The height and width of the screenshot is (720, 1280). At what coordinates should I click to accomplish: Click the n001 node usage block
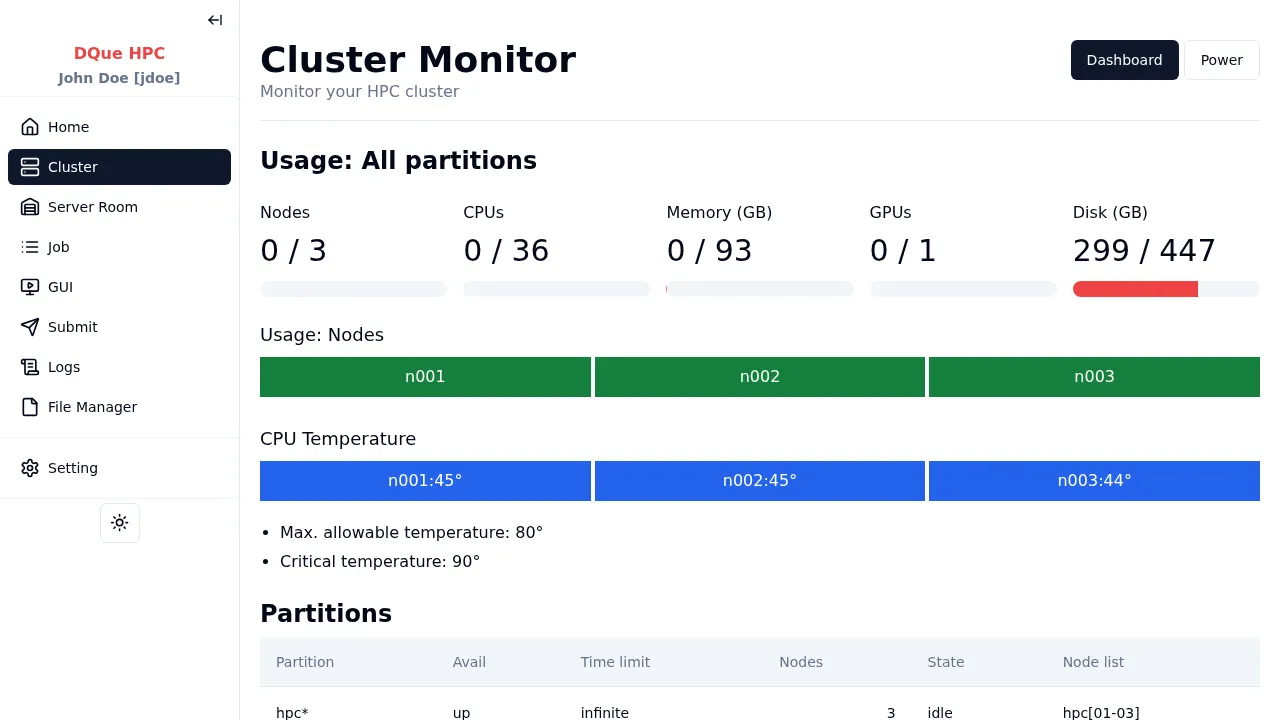click(x=425, y=377)
